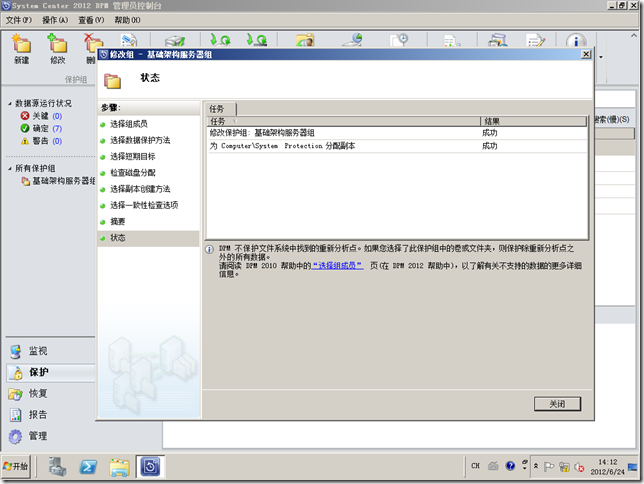Click the CH language indicator
The height and width of the screenshot is (484, 644).
(x=475, y=466)
